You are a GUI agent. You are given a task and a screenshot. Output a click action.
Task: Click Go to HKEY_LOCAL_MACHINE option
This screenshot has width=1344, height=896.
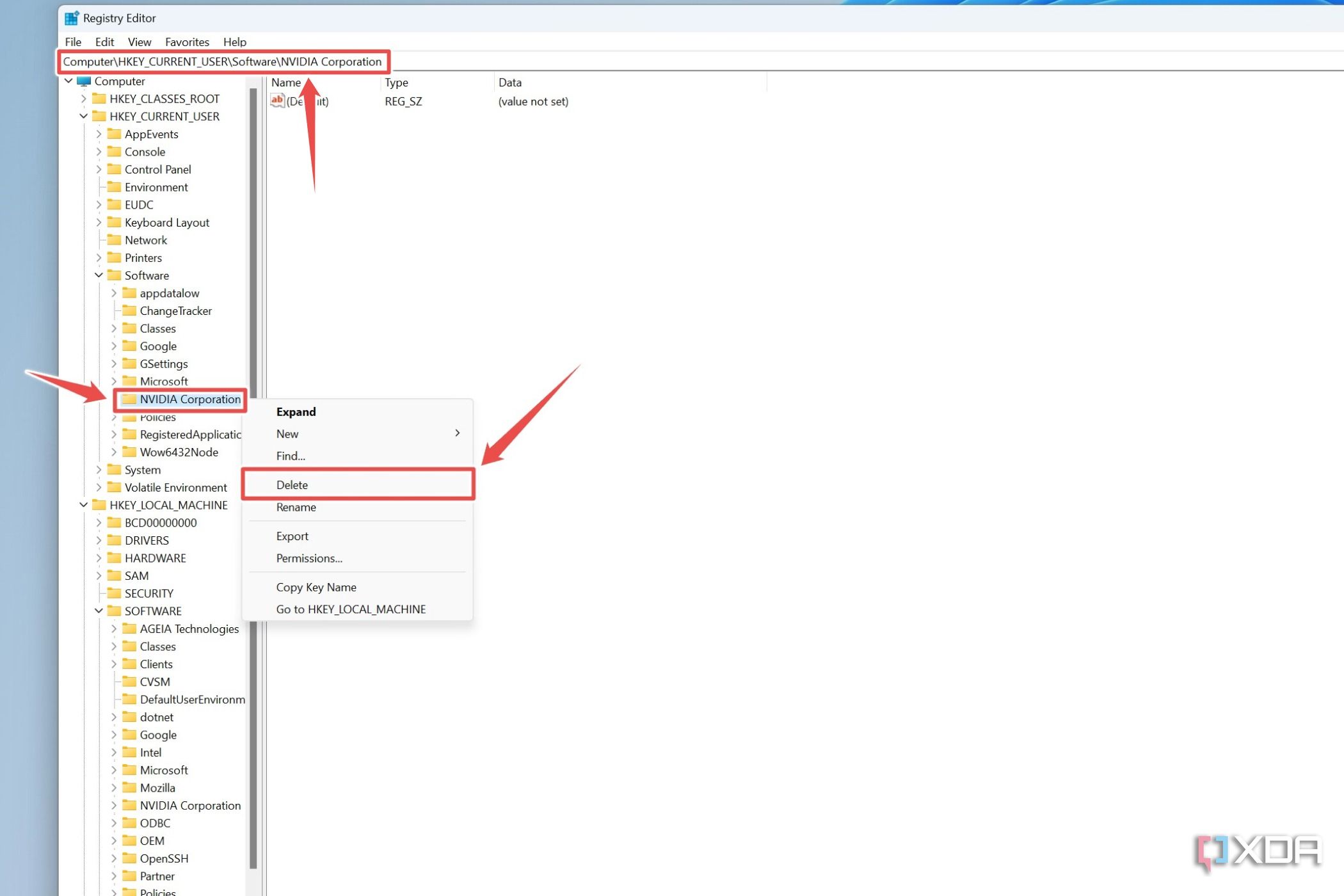pyautogui.click(x=350, y=609)
